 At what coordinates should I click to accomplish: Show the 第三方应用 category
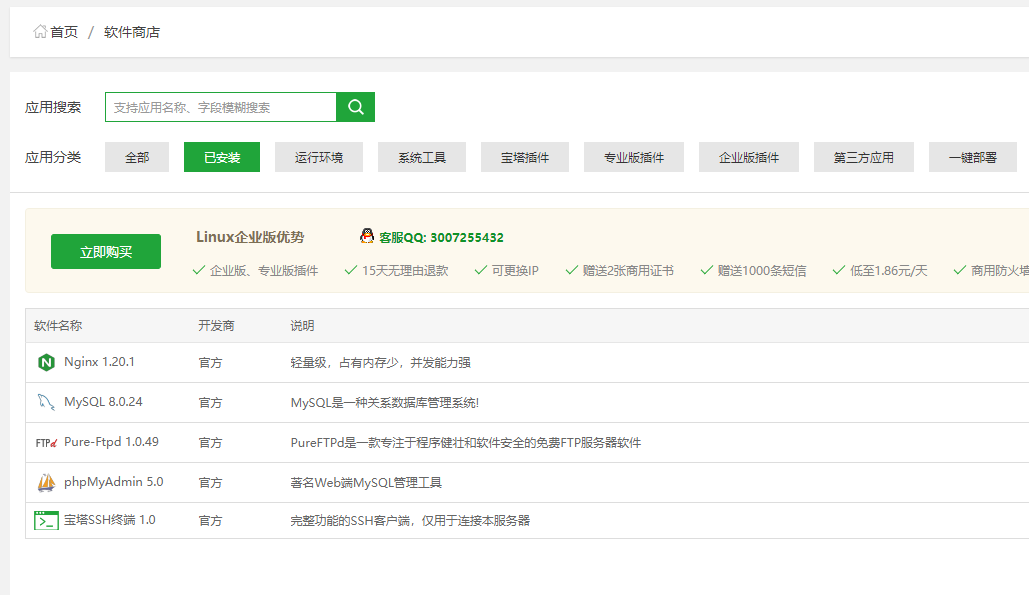[x=864, y=157]
